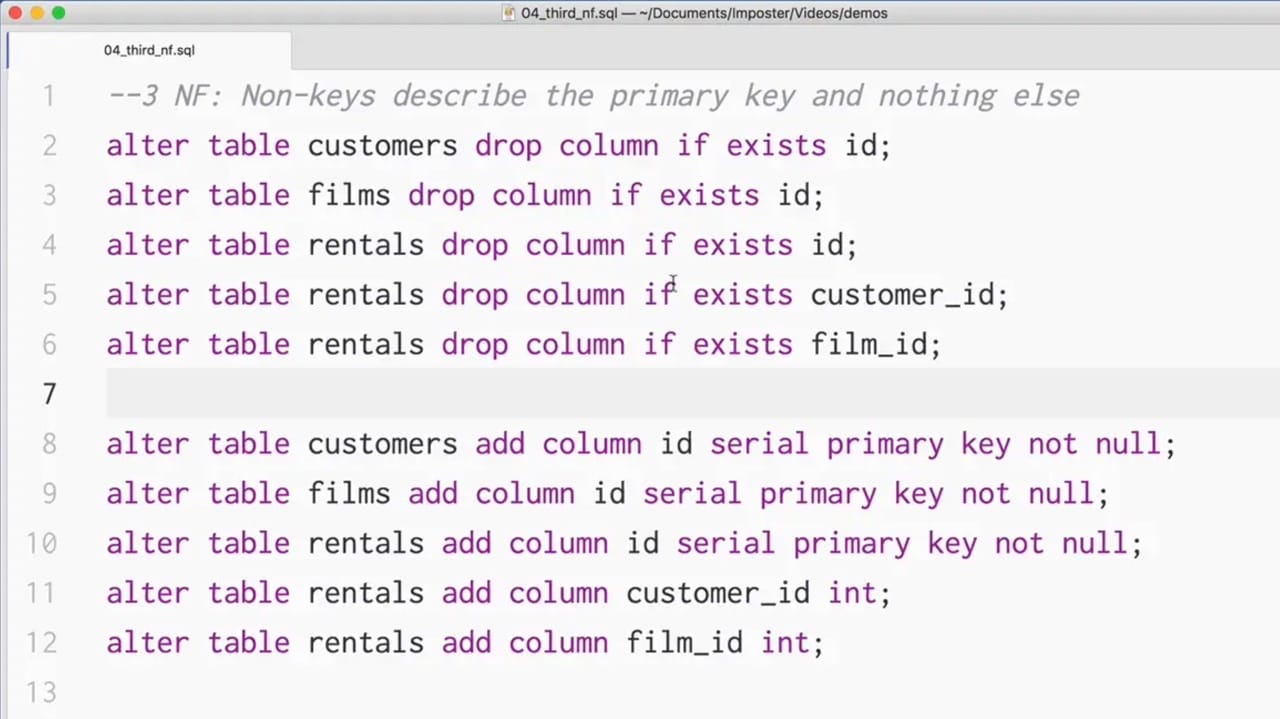This screenshot has width=1280, height=719.
Task: Select the 04_third_nf.sql tab
Action: pyautogui.click(x=148, y=50)
